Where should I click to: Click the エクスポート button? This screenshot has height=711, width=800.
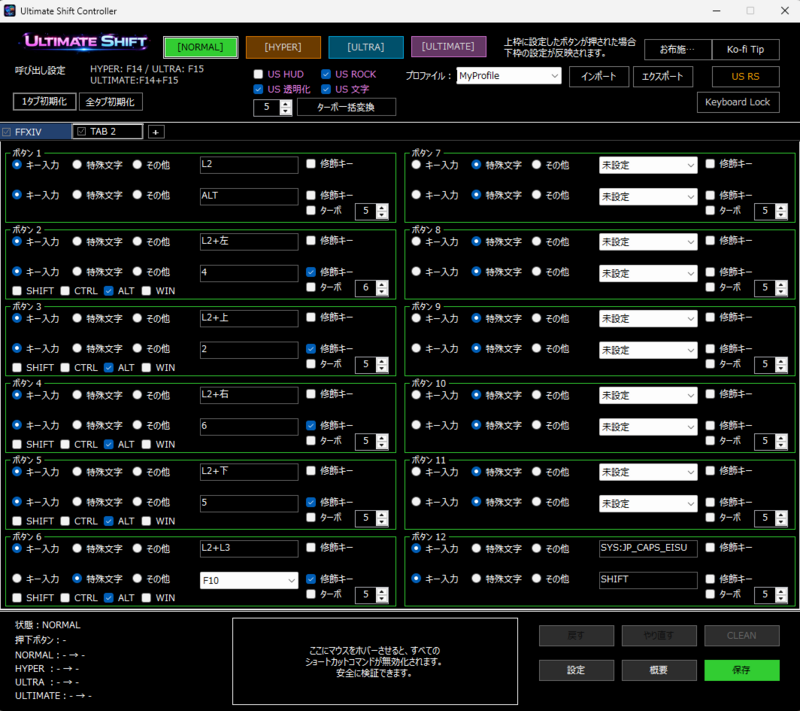(x=663, y=77)
